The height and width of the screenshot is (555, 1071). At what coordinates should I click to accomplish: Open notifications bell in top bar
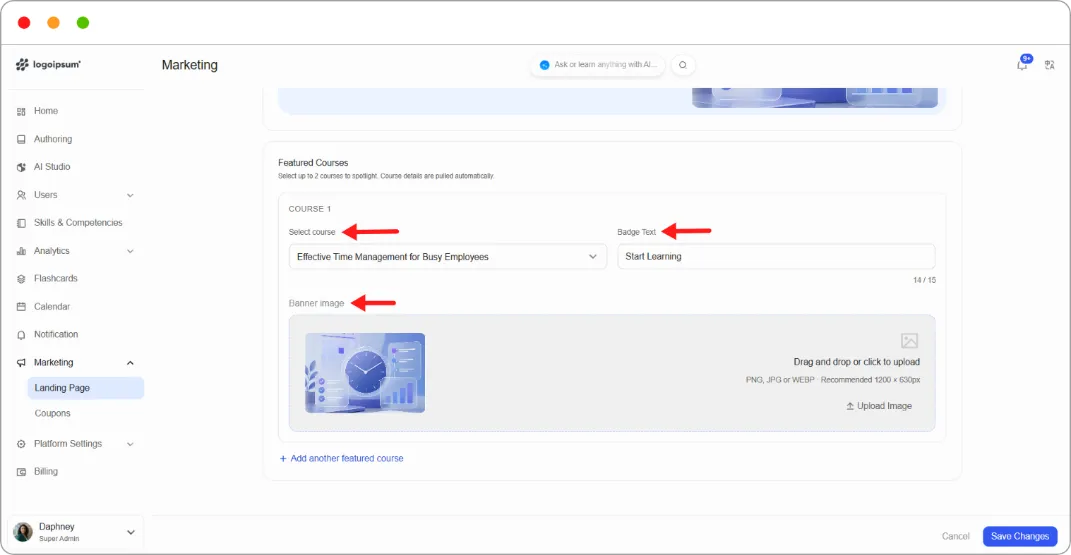[1023, 64]
